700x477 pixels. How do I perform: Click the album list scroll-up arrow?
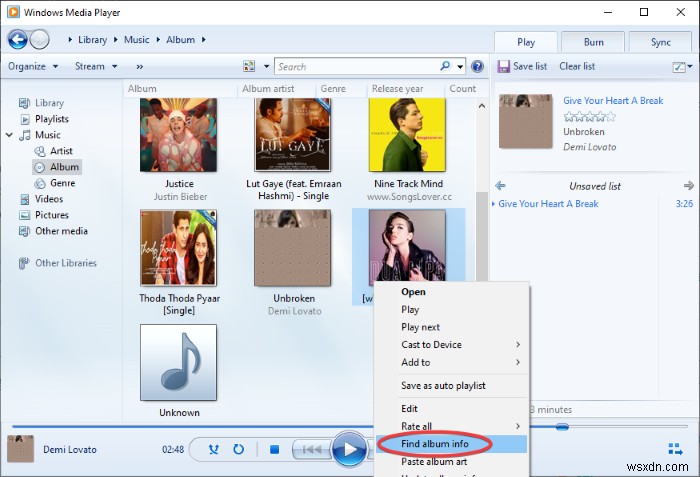click(482, 106)
